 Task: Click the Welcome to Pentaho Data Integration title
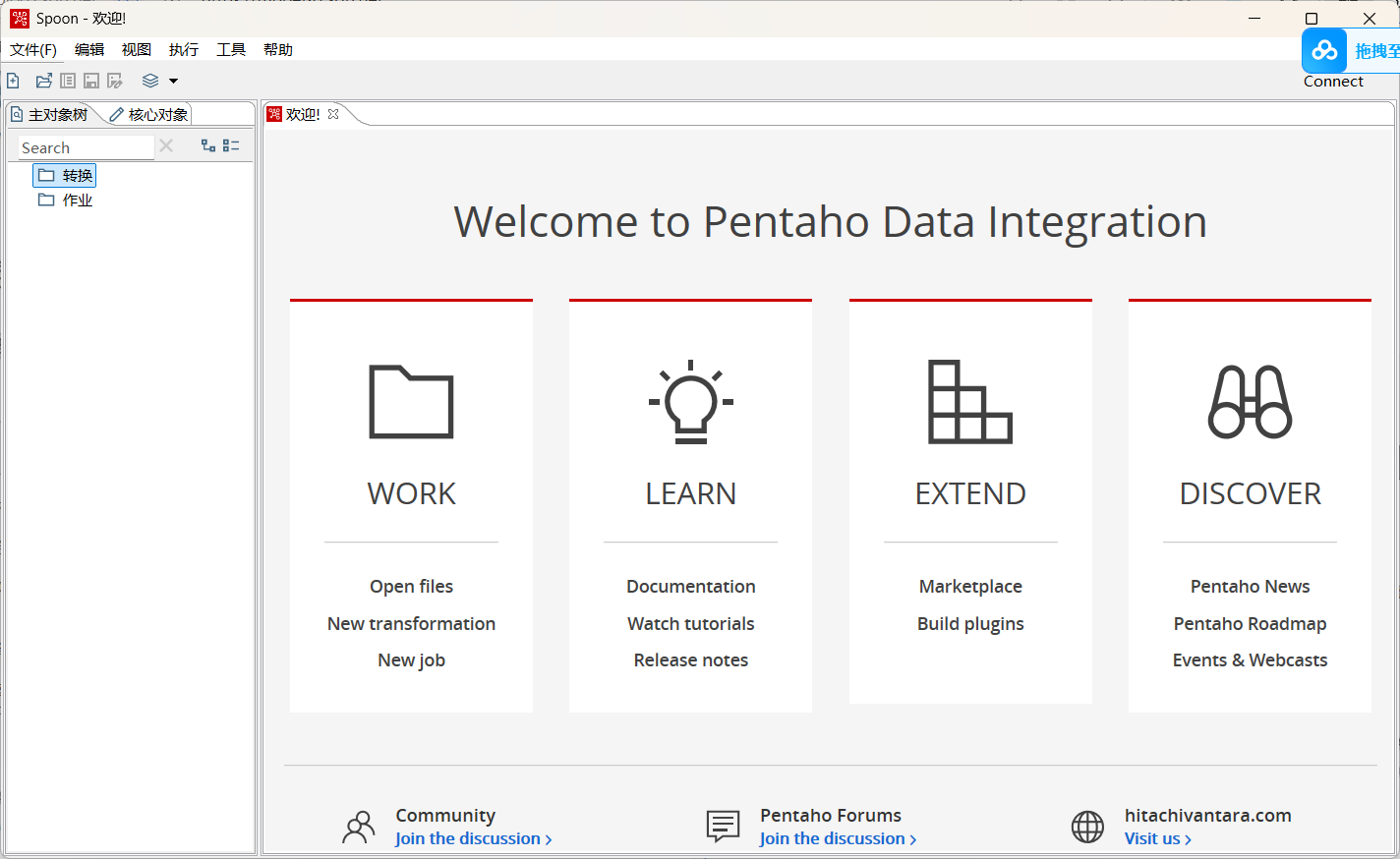830,222
